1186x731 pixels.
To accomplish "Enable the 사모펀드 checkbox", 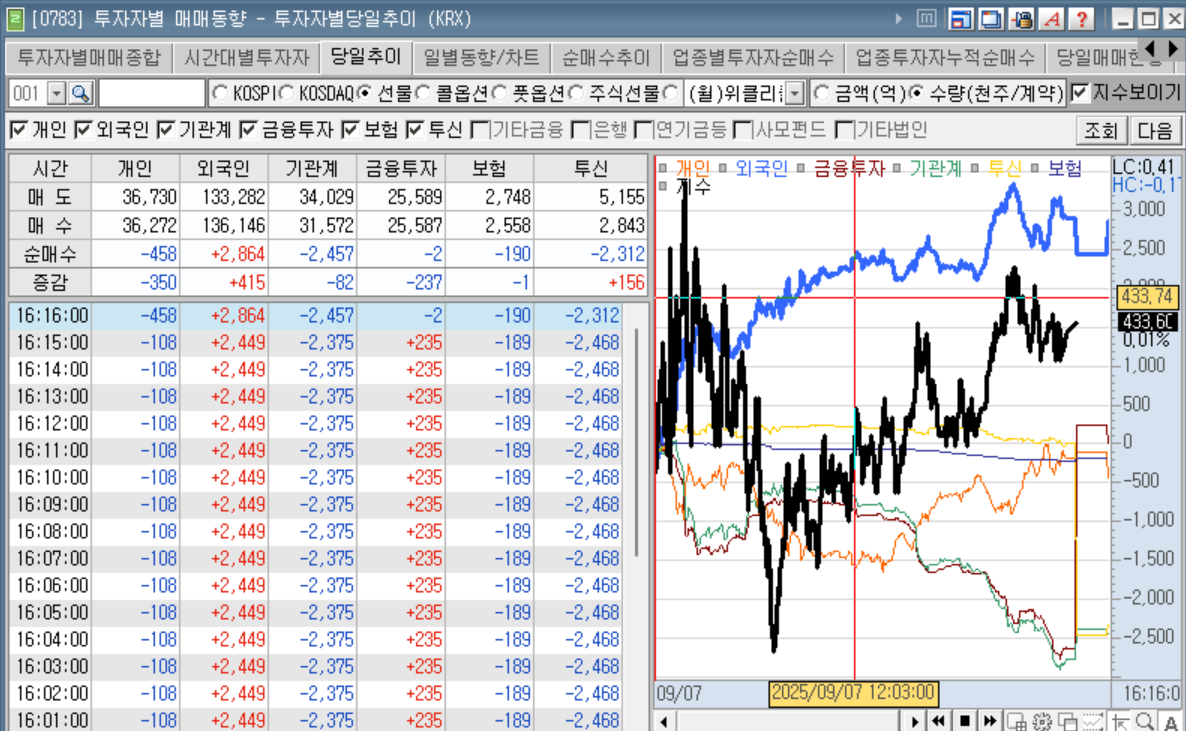I will [743, 129].
